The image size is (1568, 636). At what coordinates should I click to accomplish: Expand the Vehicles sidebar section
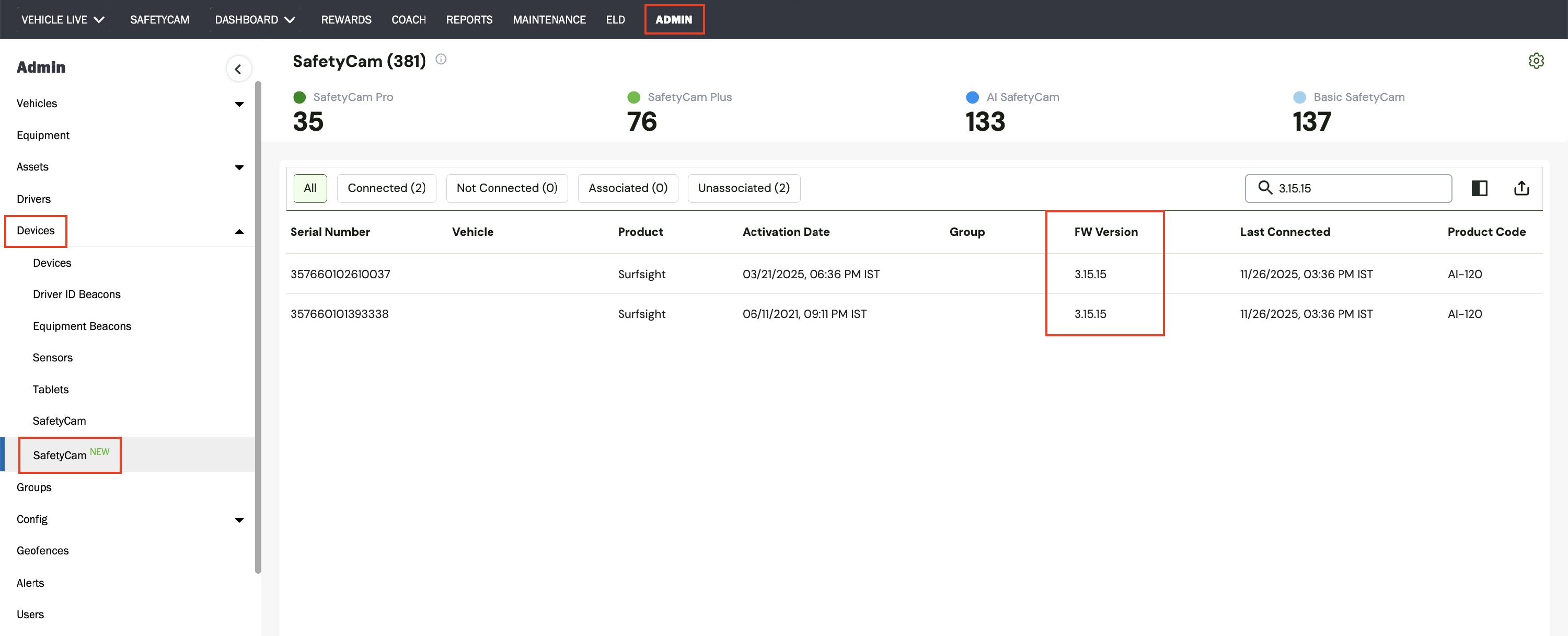[239, 104]
